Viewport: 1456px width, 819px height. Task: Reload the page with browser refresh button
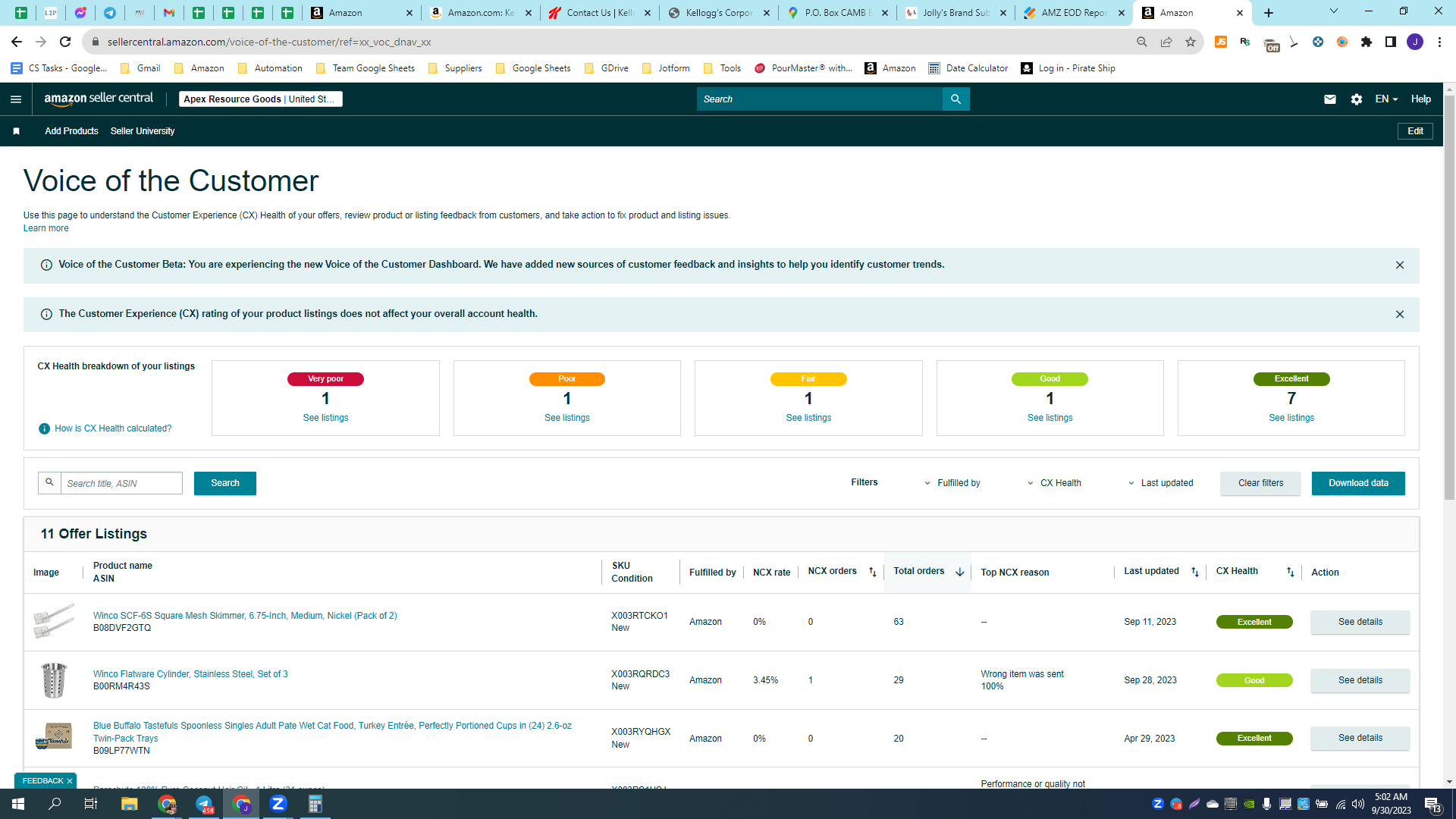65,42
